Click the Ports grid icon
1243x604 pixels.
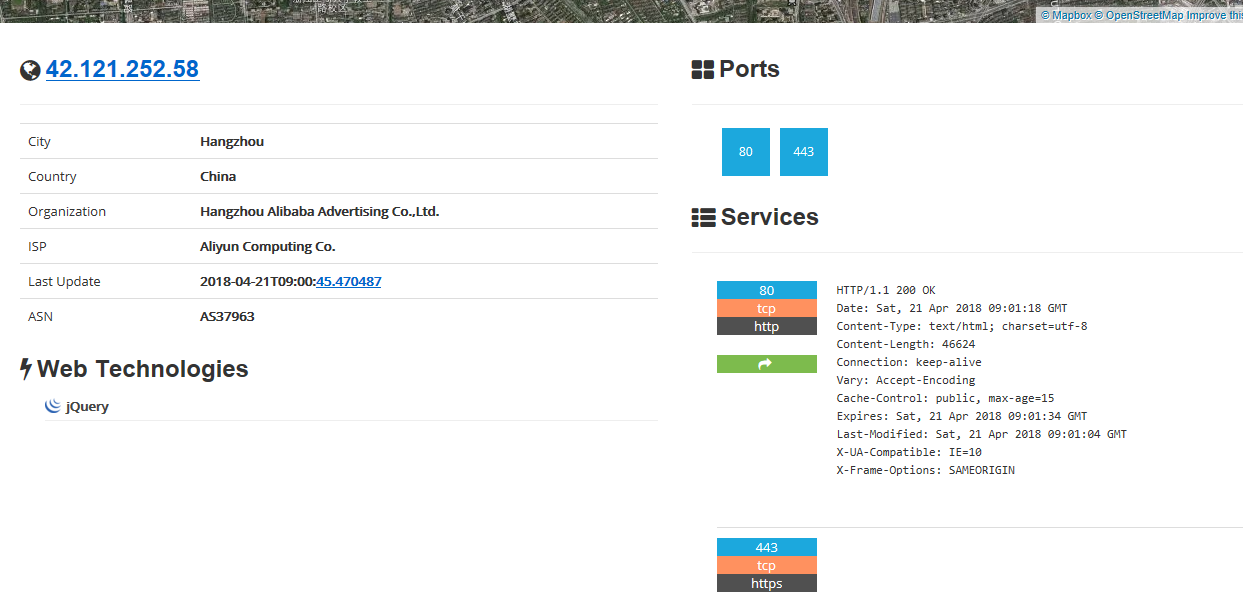pos(703,70)
